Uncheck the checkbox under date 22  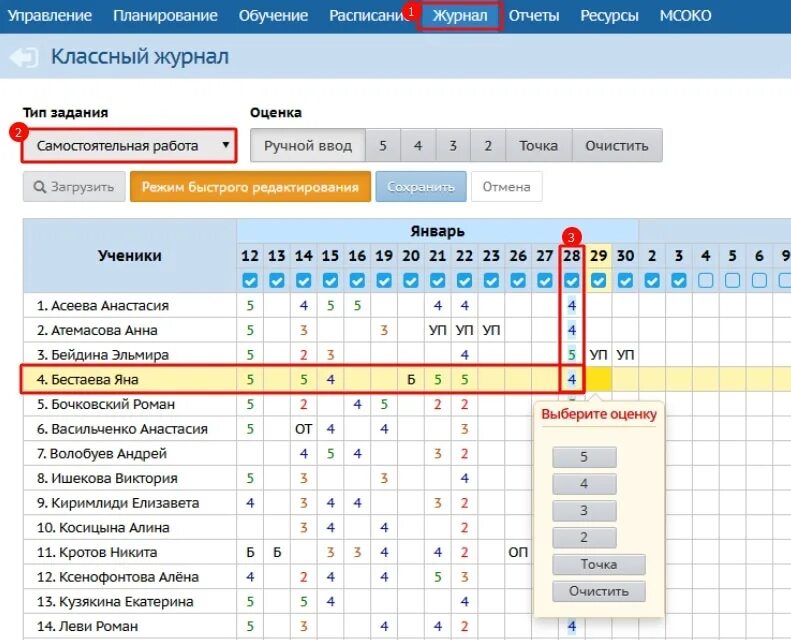(465, 280)
